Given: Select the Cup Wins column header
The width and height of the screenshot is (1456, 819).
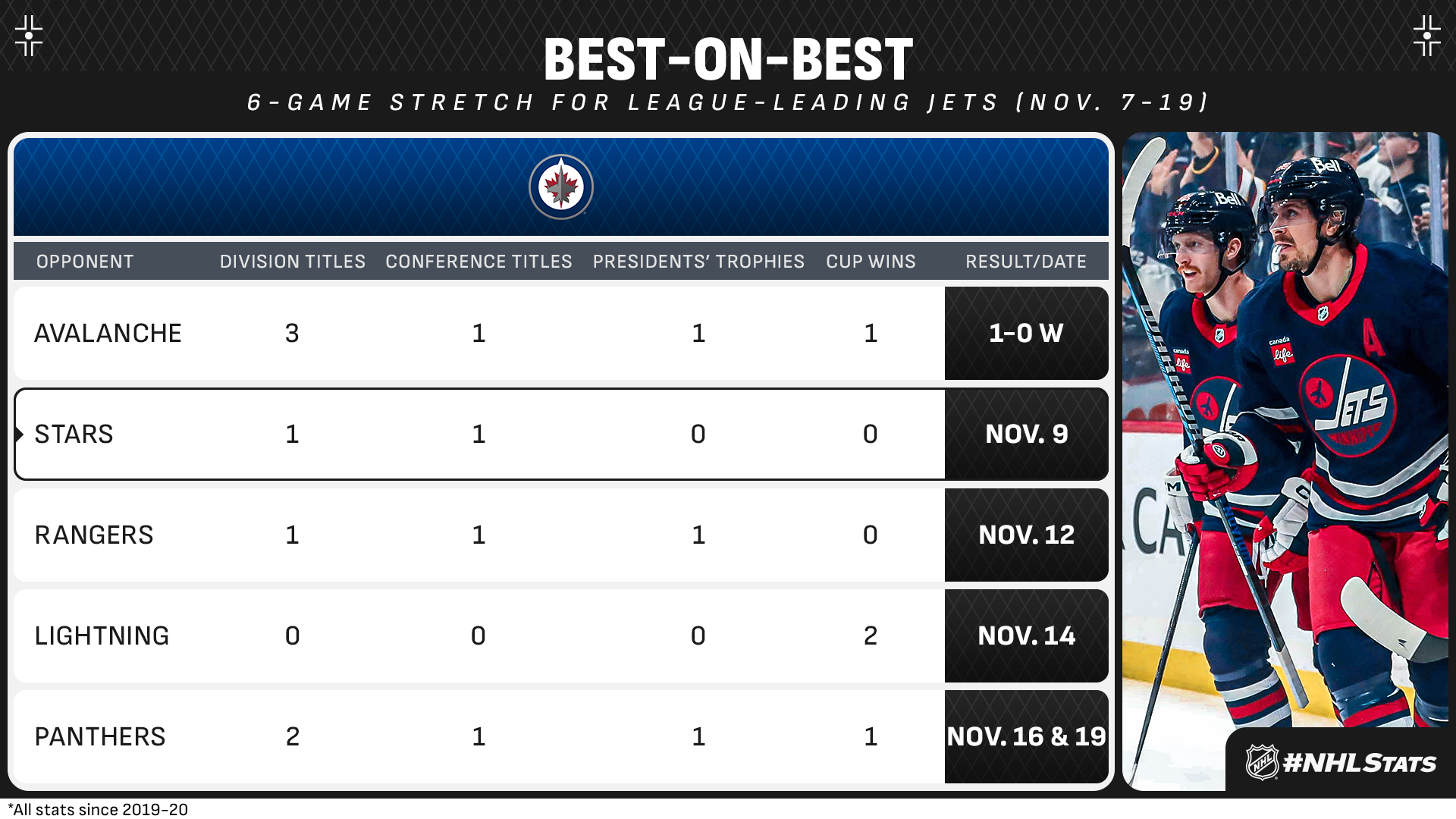Looking at the screenshot, I should point(871,262).
